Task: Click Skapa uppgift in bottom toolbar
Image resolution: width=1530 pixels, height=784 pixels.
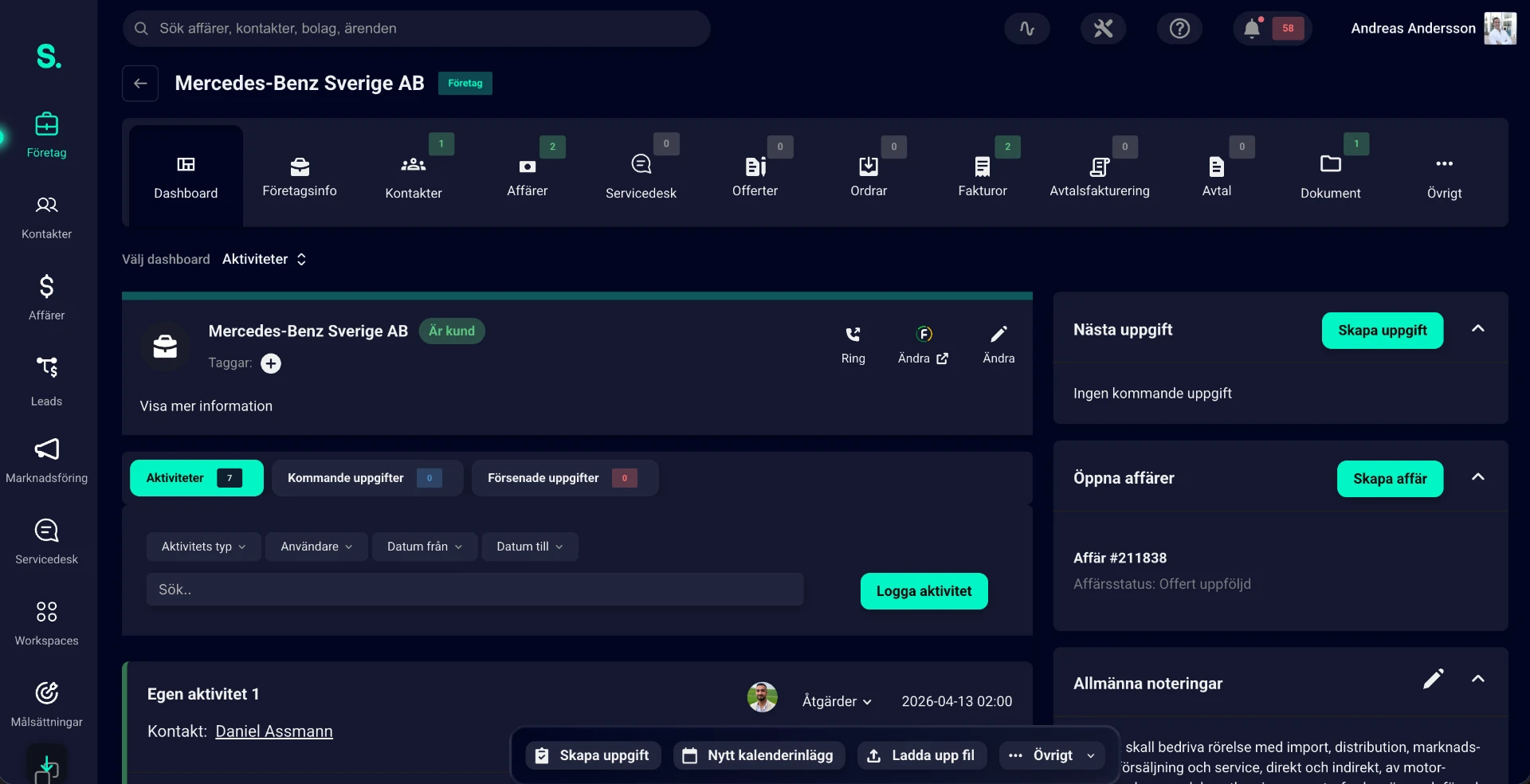Action: click(593, 755)
